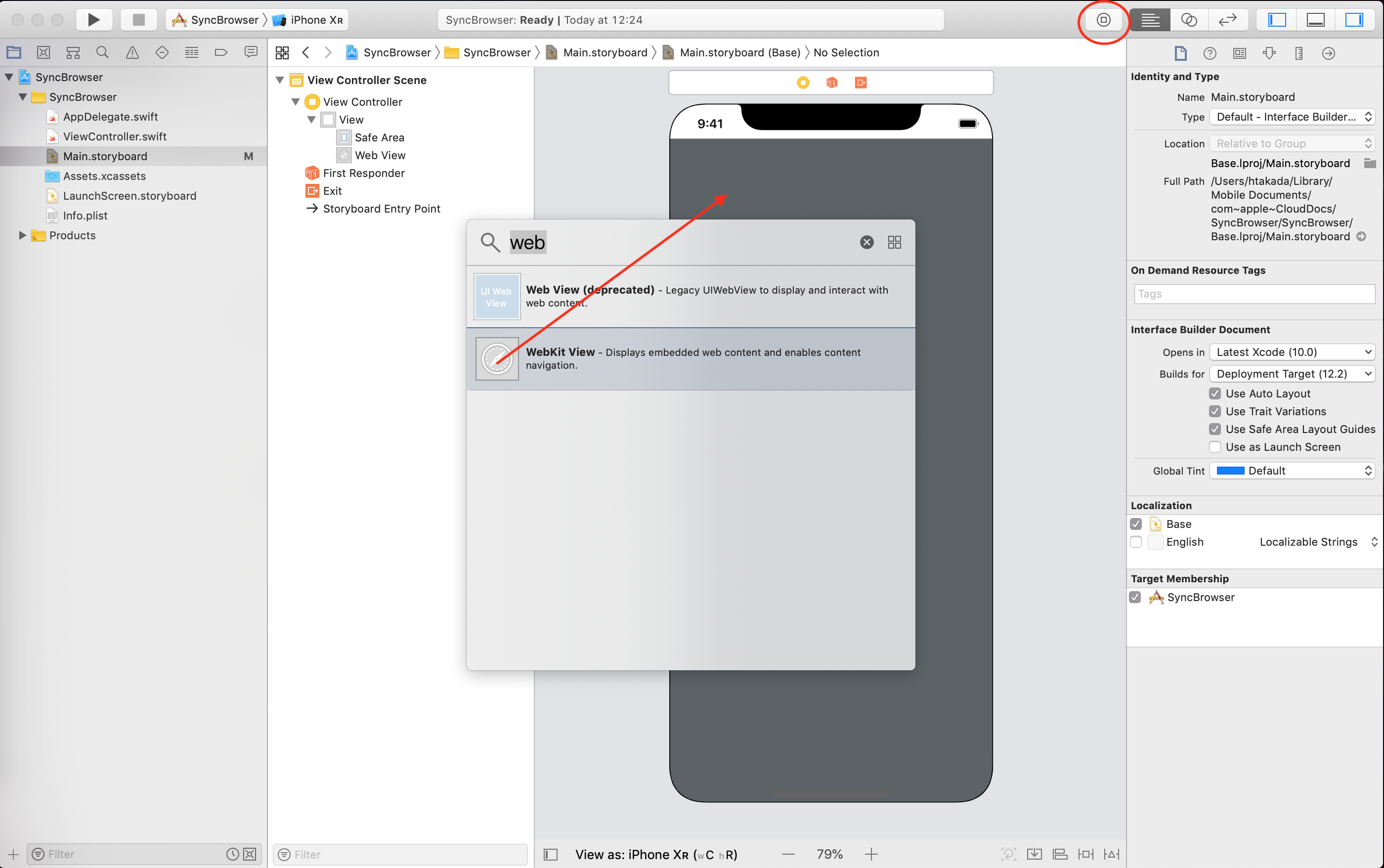Show the Connections inspector
1384x868 pixels.
coord(1328,53)
